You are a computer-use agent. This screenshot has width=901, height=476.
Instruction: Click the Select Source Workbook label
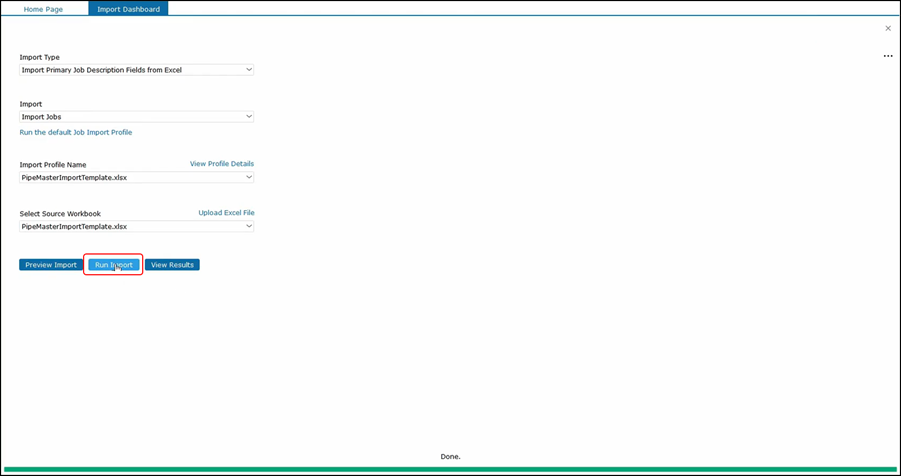pos(60,213)
